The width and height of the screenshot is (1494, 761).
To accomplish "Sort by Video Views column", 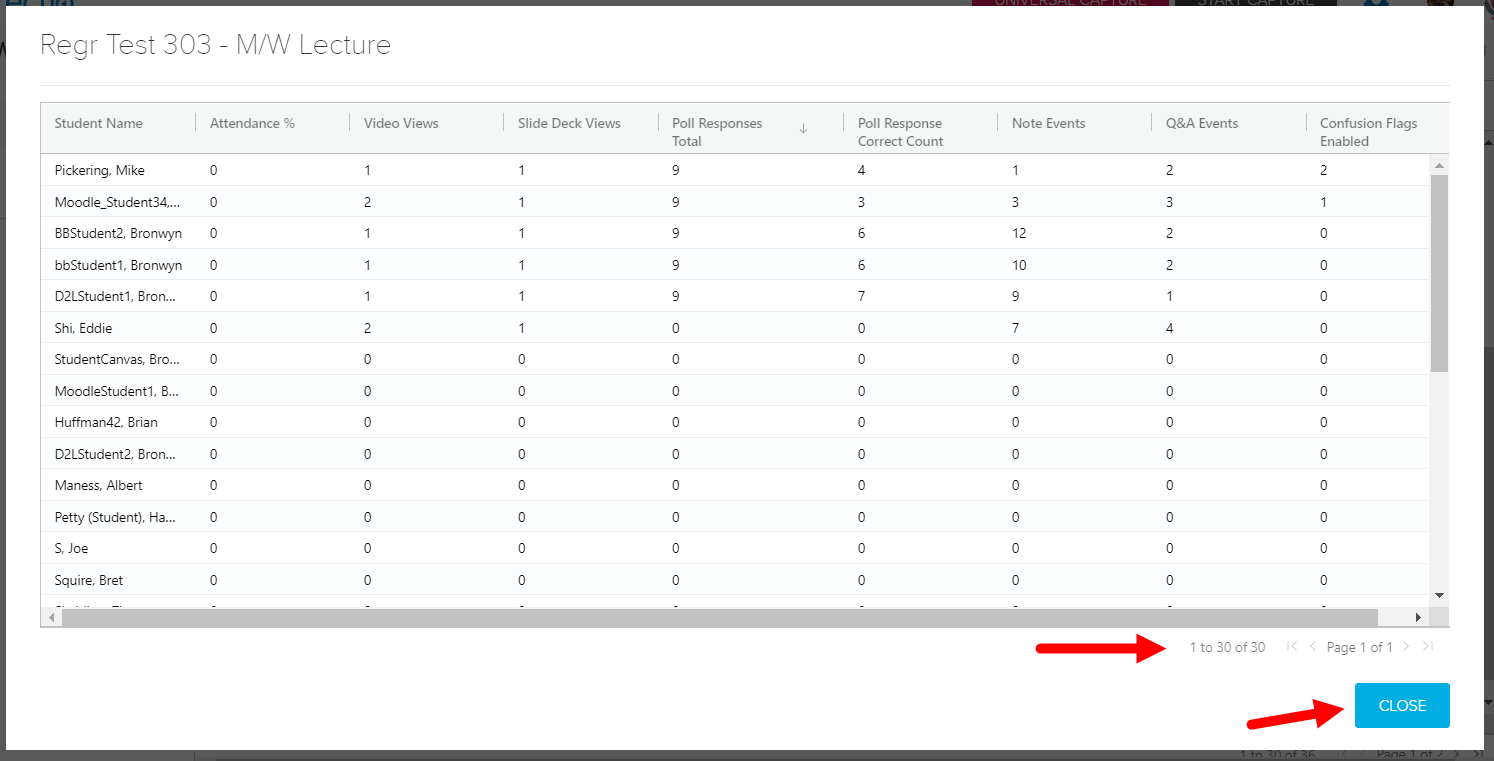I will 401,123.
